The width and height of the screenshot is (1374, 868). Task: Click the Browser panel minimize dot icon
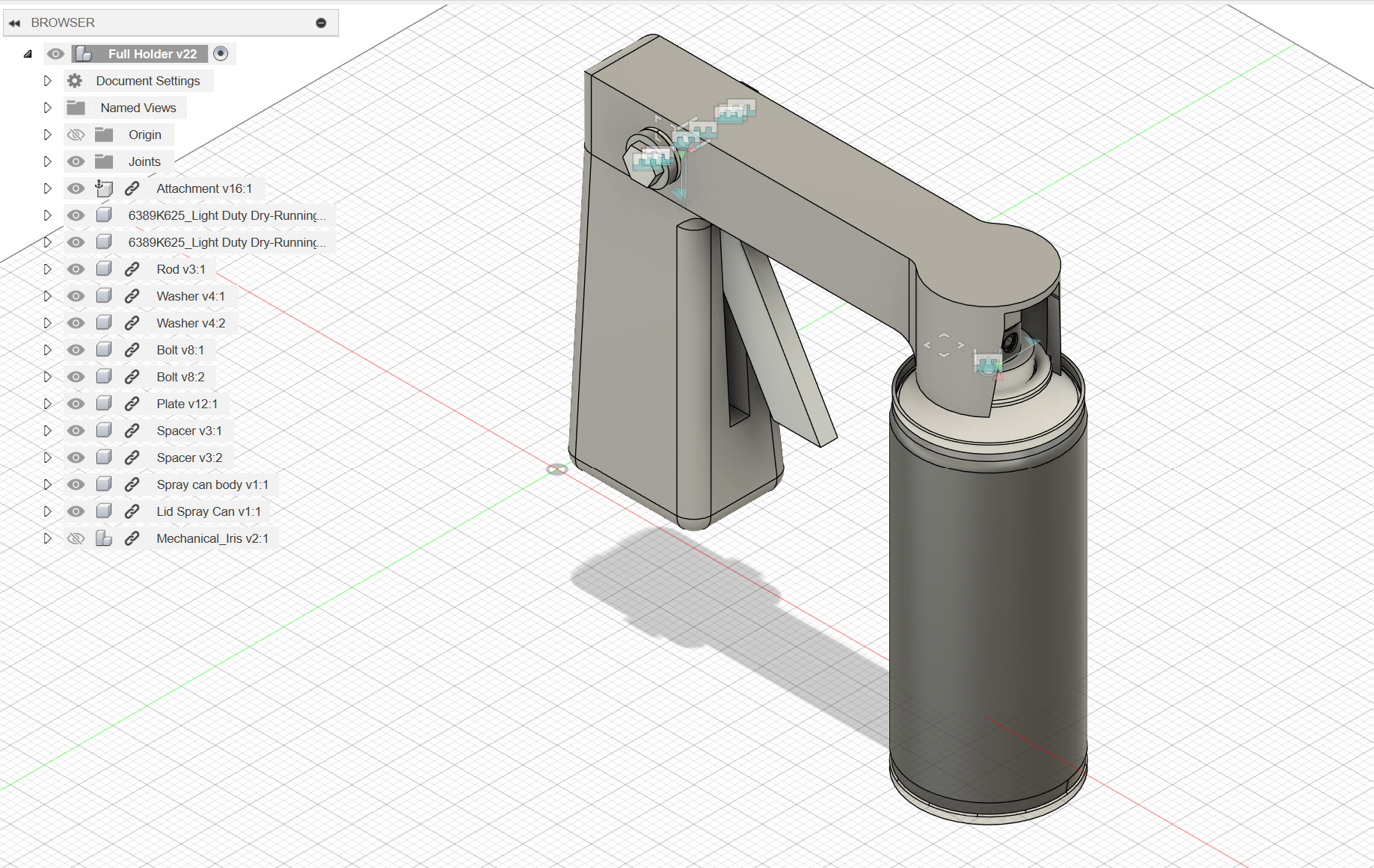pyautogui.click(x=321, y=23)
